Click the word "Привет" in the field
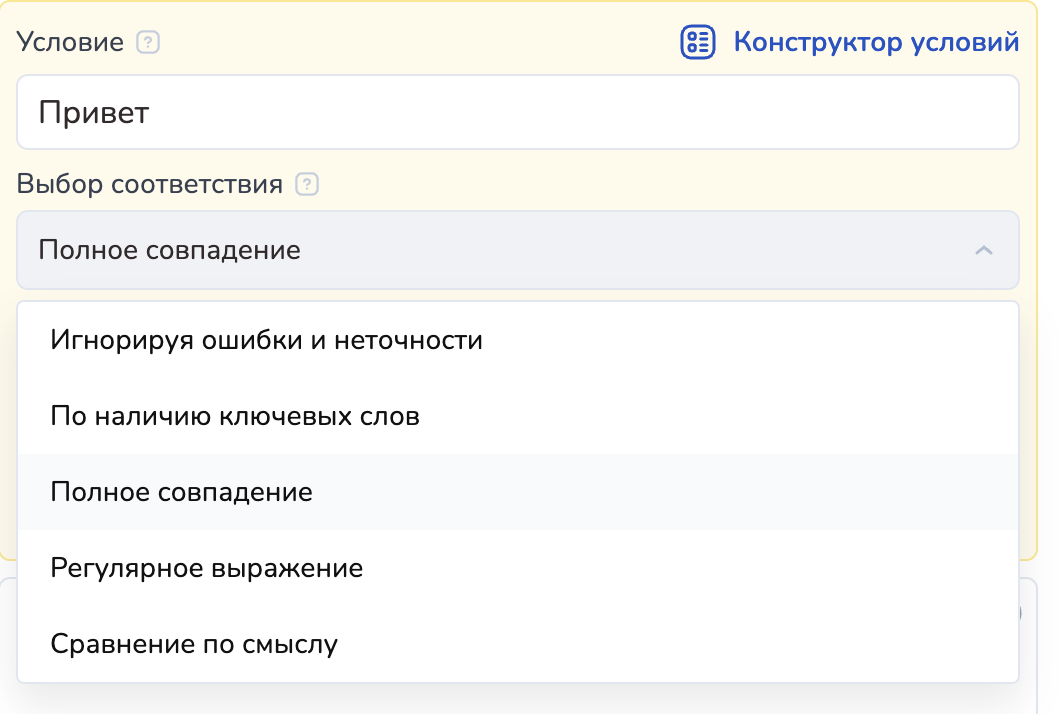 coord(93,112)
